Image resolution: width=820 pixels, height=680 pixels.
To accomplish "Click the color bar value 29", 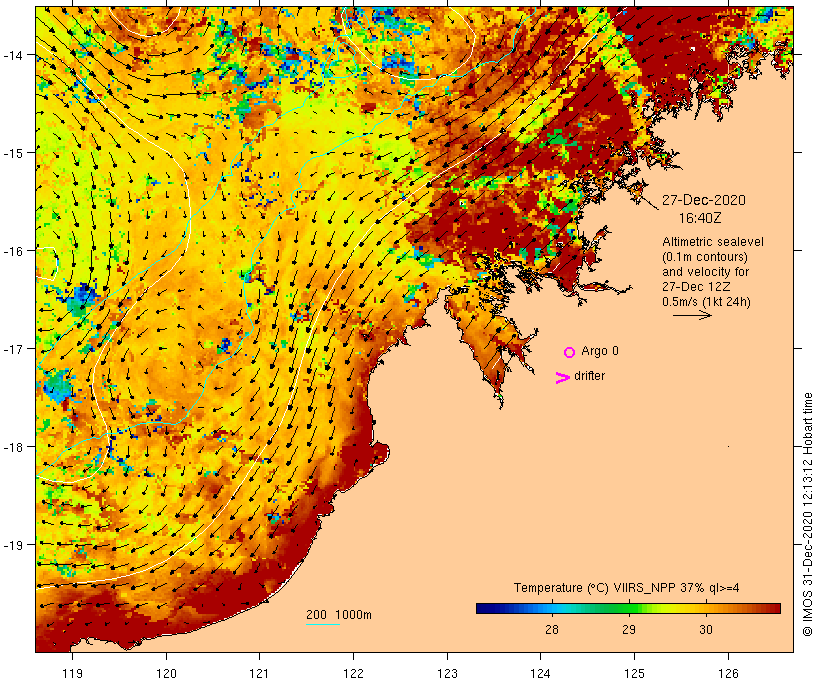I will coord(629,629).
